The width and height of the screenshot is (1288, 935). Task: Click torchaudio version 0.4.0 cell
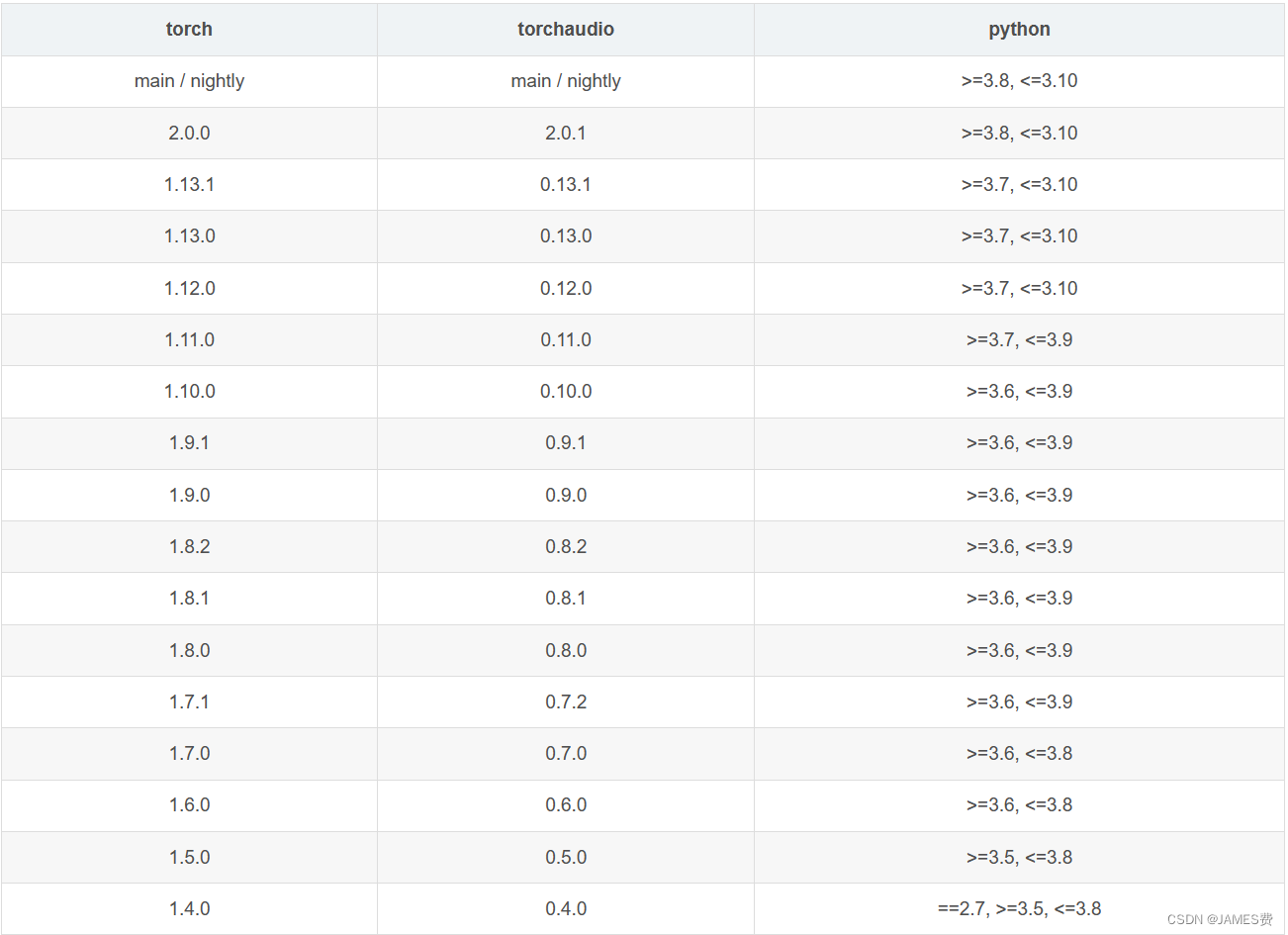[566, 909]
